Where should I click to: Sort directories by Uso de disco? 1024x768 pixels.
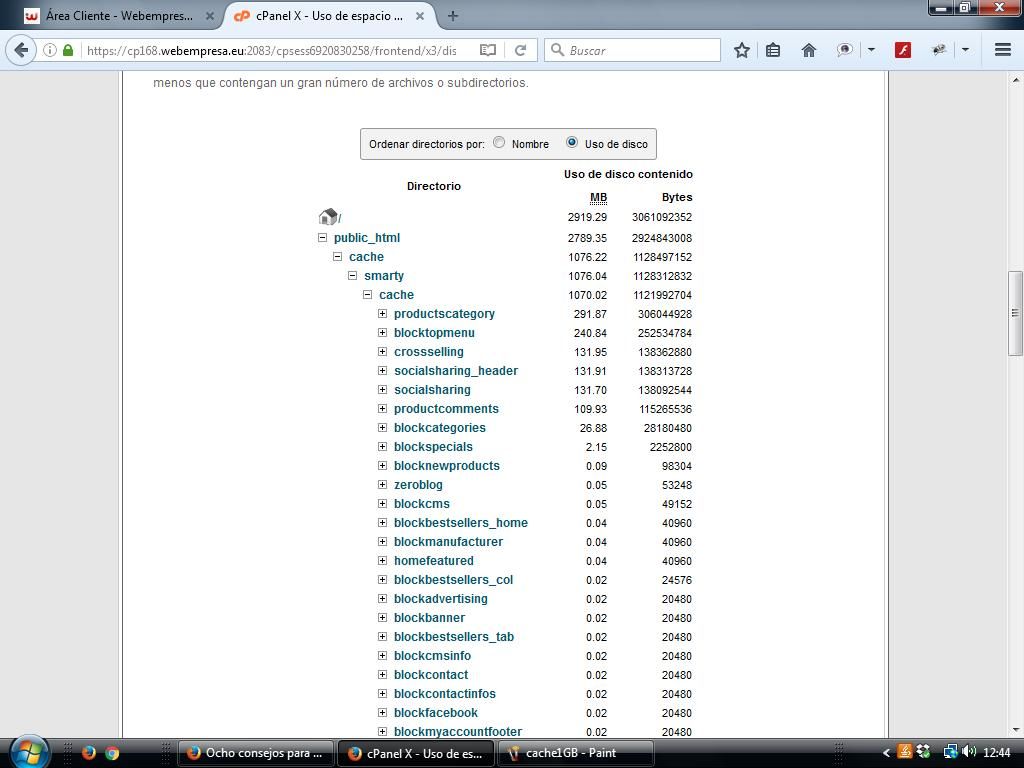(571, 142)
